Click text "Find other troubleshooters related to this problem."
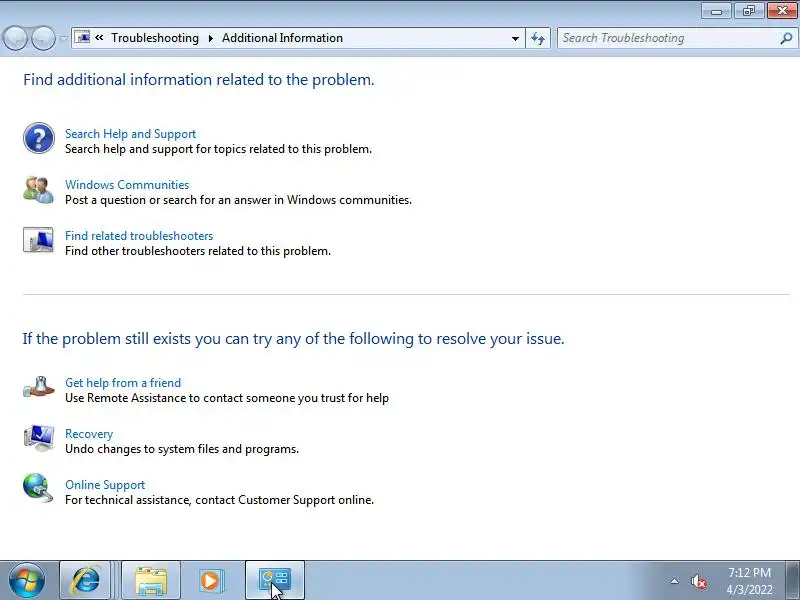Viewport: 800px width, 600px height. 198,251
